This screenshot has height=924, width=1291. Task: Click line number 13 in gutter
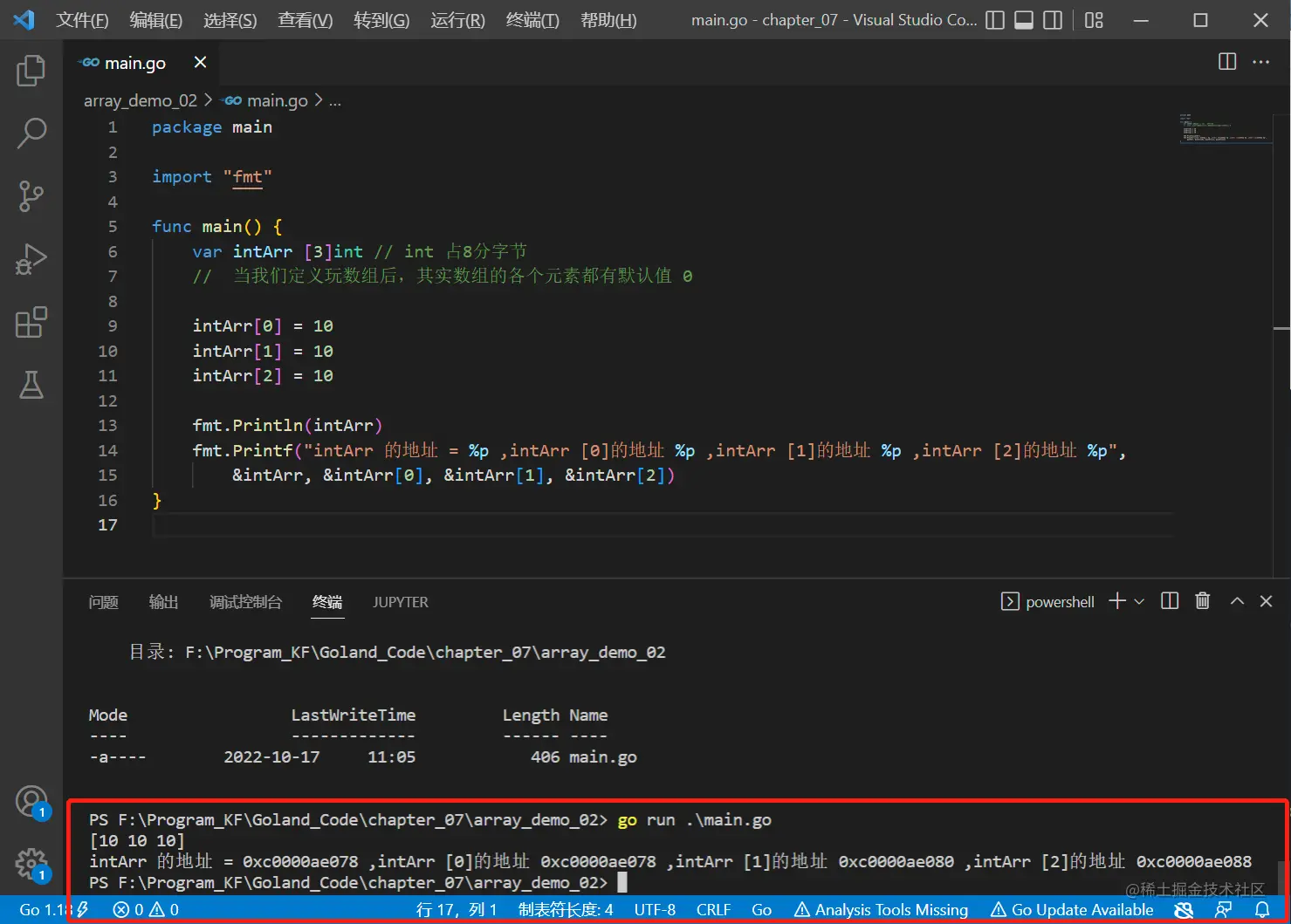pos(107,425)
